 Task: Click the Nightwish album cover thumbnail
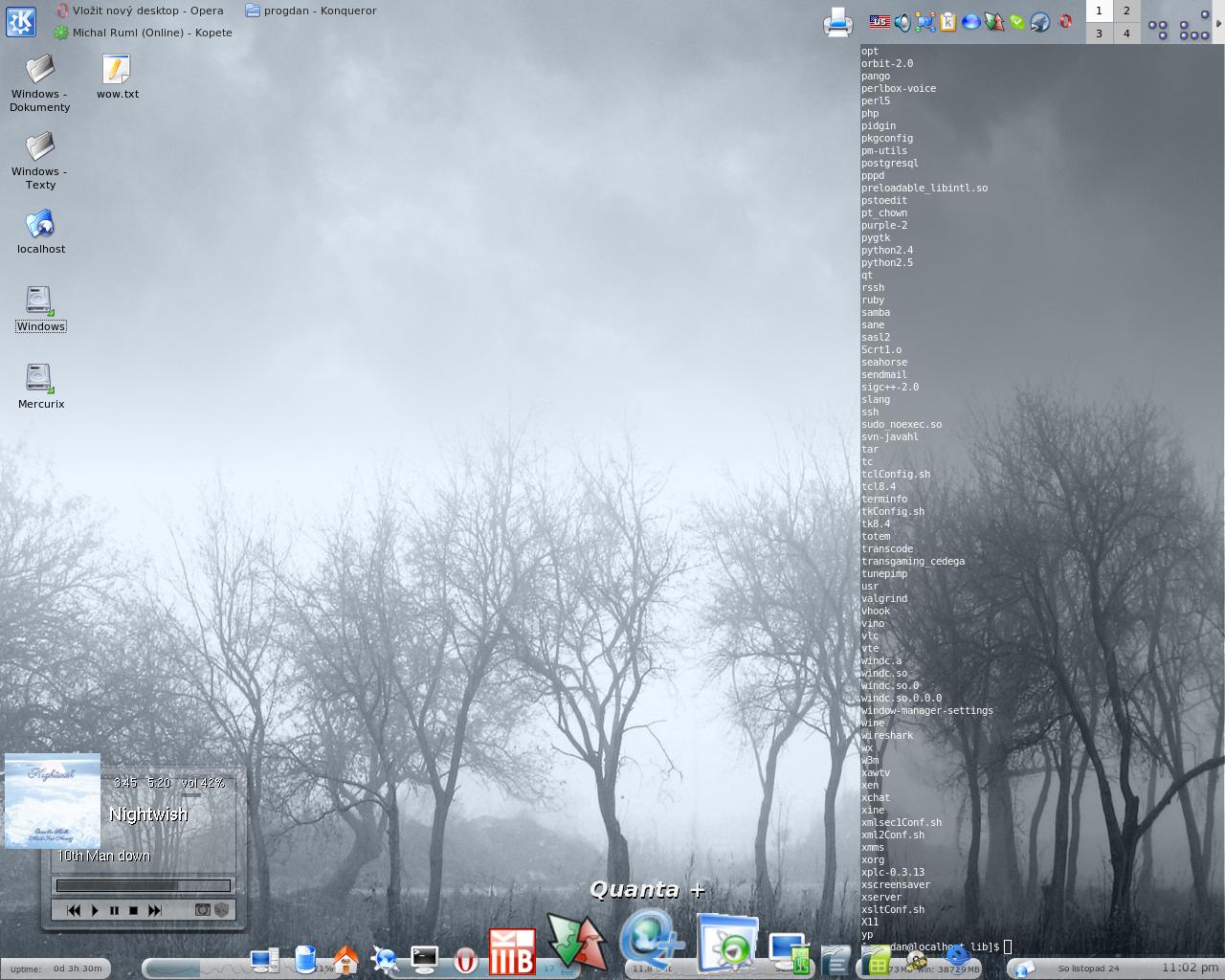(x=53, y=801)
